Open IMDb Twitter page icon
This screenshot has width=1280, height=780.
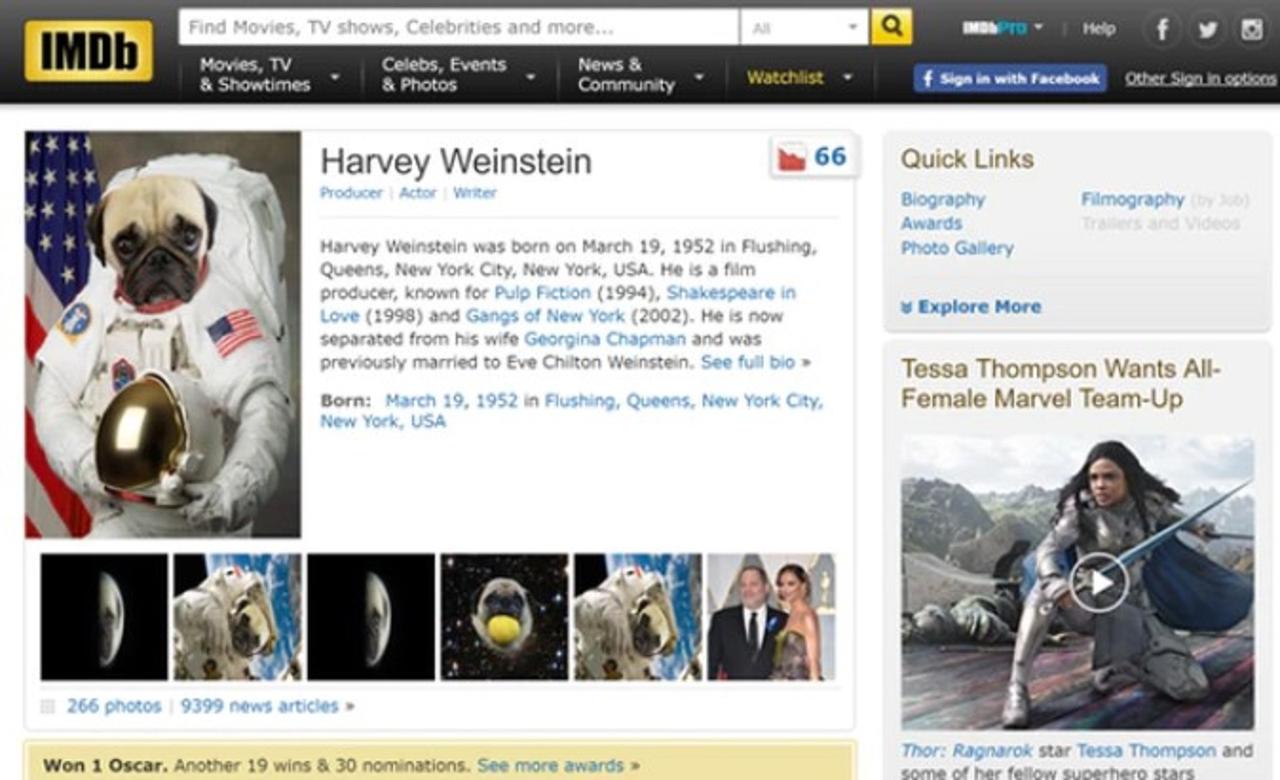point(1207,29)
